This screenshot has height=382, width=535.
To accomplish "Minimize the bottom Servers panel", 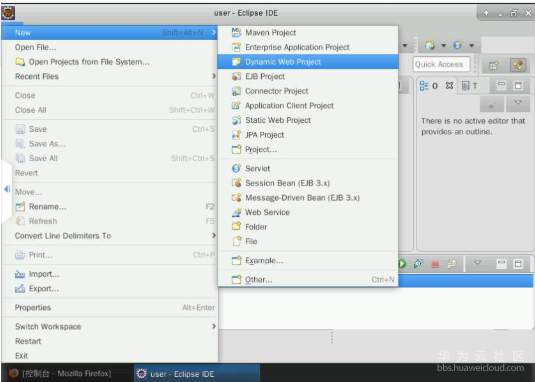I will tap(501, 263).
